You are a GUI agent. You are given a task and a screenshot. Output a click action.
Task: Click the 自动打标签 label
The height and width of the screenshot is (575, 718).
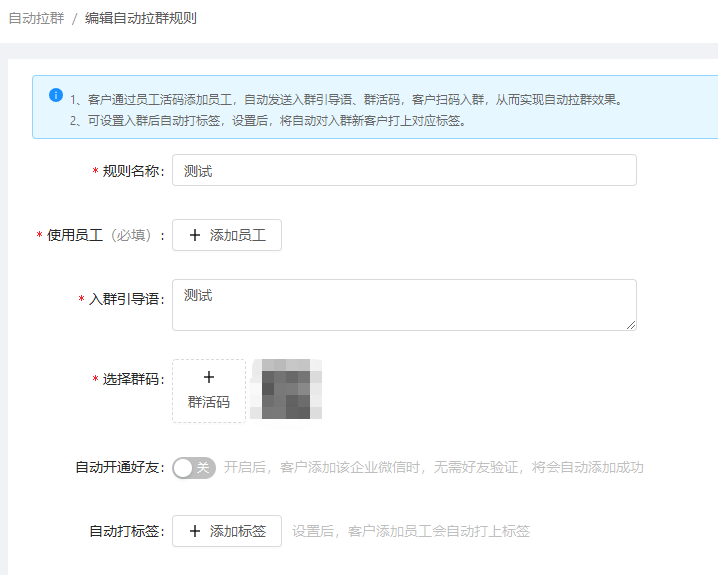pyautogui.click(x=126, y=531)
